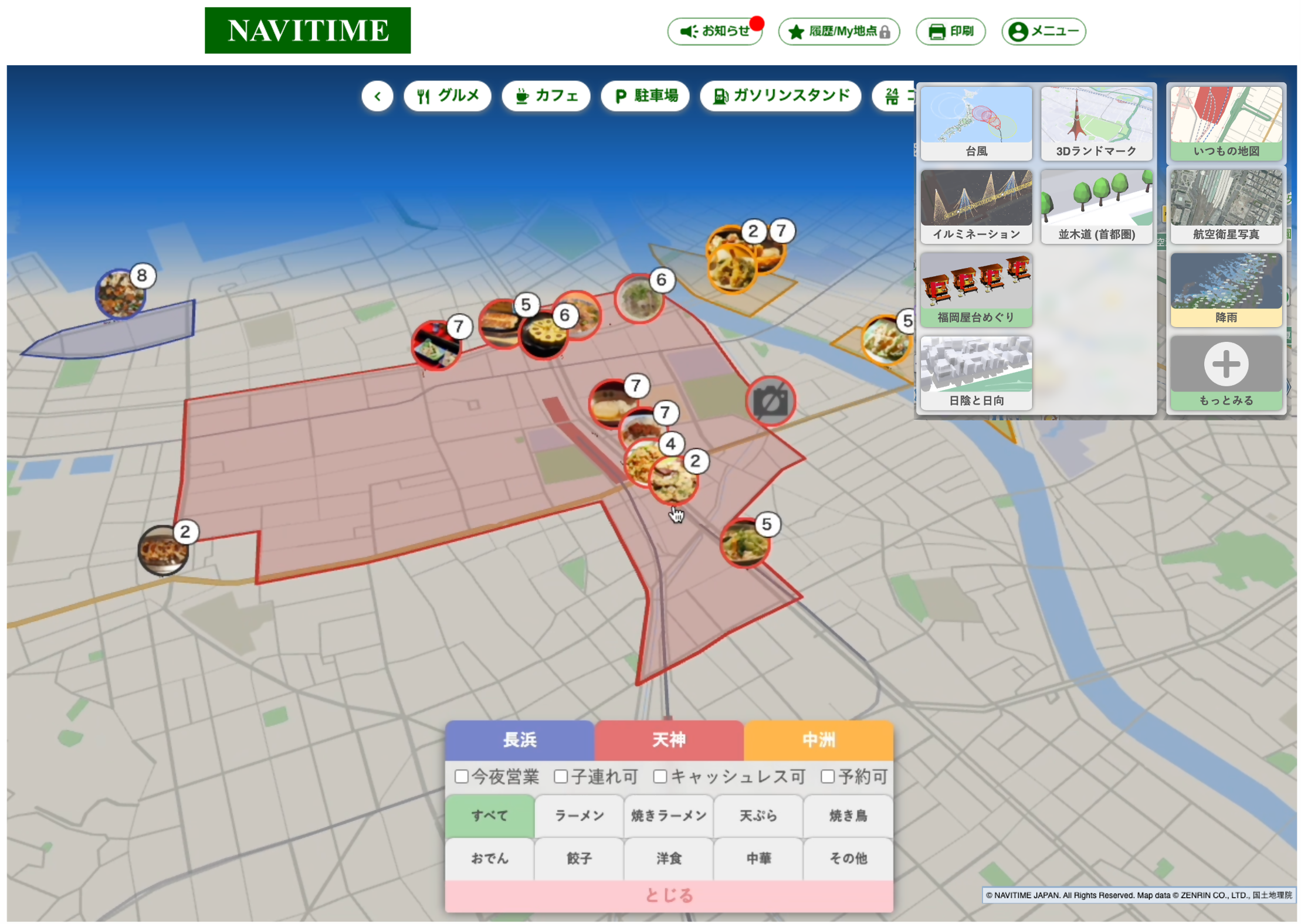The width and height of the screenshot is (1301, 924).
Task: Check the 子連れ可 checkbox
Action: [x=561, y=777]
